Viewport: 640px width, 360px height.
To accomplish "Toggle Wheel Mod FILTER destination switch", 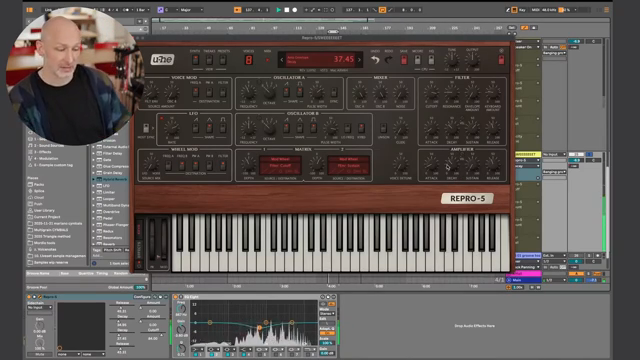I will click(x=223, y=165).
